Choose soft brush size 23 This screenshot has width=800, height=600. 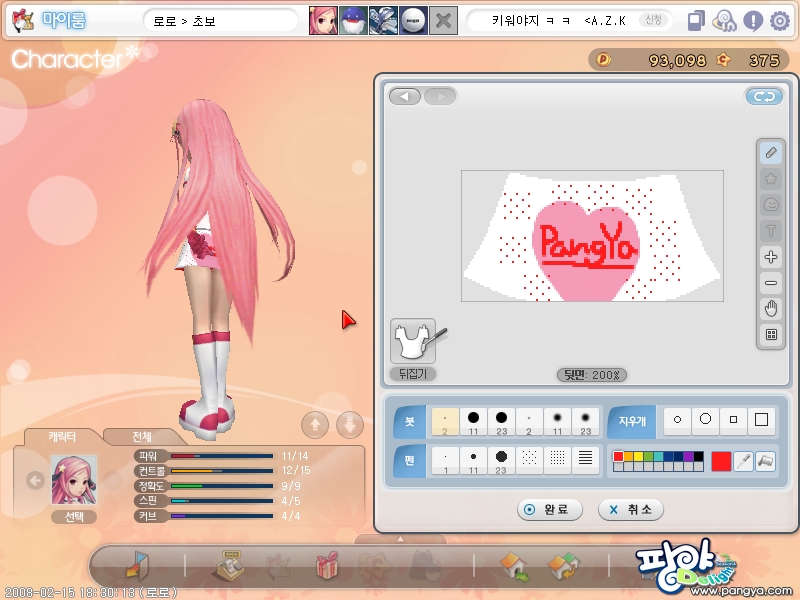[x=585, y=421]
